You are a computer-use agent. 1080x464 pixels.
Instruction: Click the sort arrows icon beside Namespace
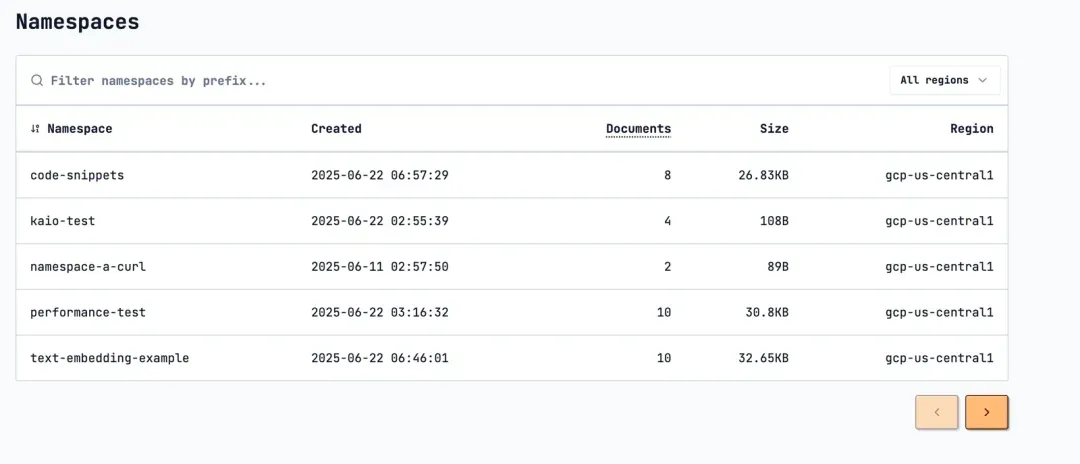pyautogui.click(x=35, y=129)
